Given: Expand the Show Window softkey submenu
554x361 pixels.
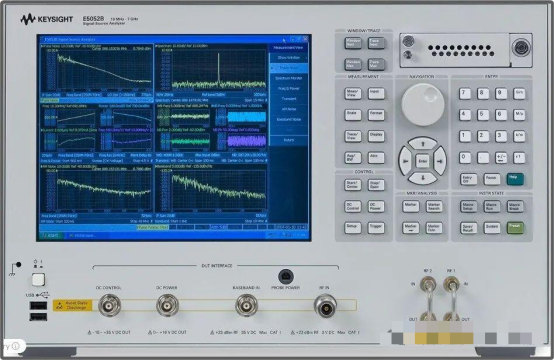Looking at the screenshot, I should coord(289,58).
